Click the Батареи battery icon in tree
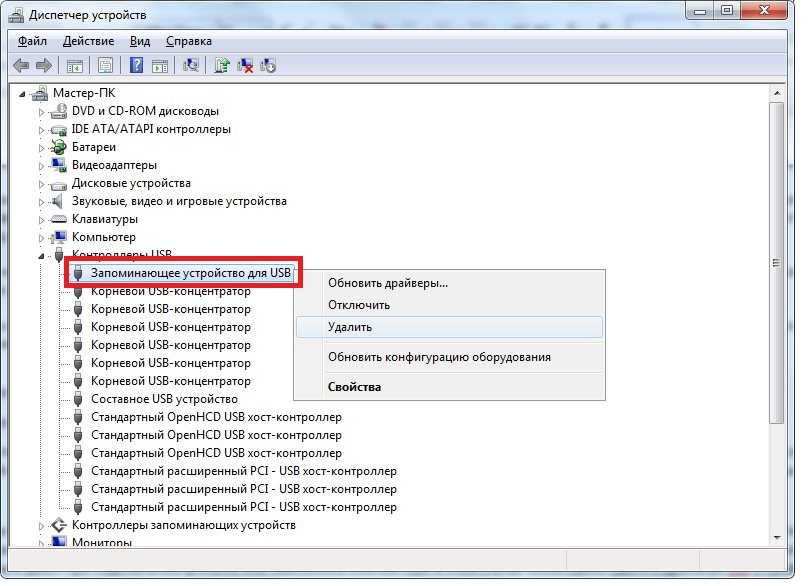This screenshot has height=586, width=808. (x=58, y=147)
